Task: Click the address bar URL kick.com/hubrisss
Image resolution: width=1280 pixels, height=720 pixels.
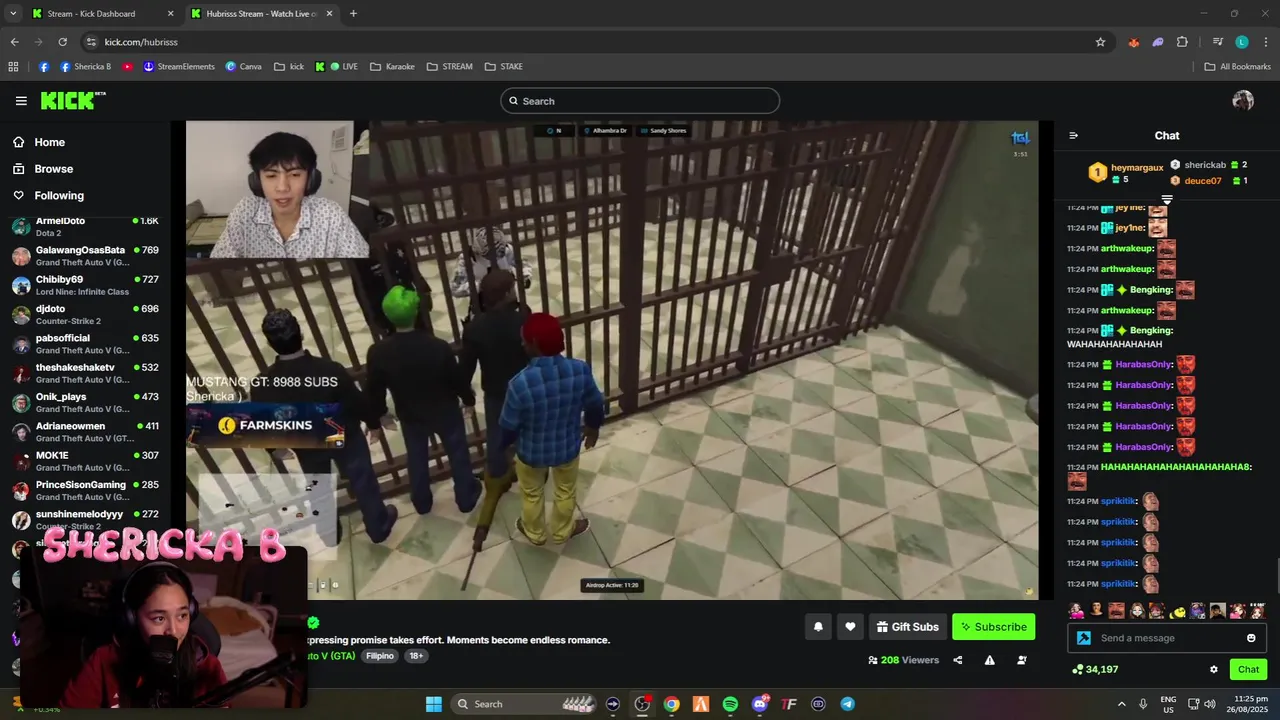Action: 141,42
